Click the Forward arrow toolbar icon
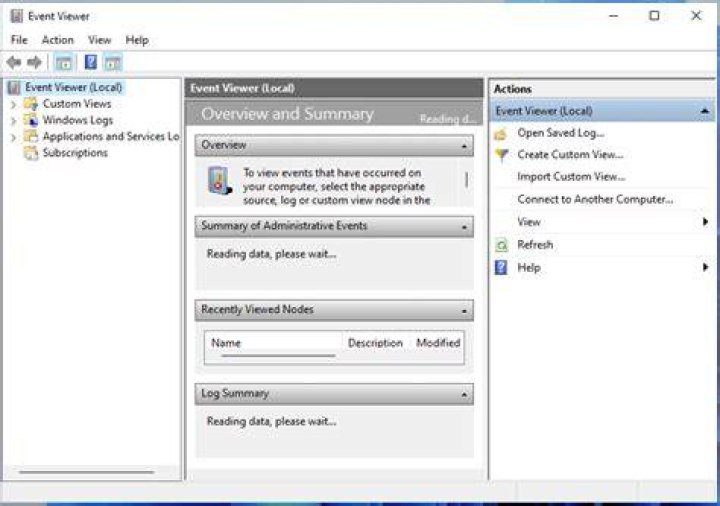 34,62
